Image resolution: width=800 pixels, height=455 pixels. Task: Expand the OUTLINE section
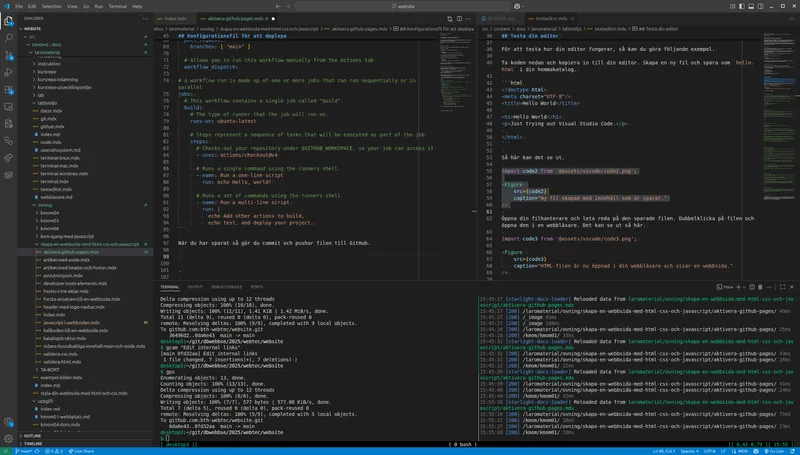pos(85,436)
